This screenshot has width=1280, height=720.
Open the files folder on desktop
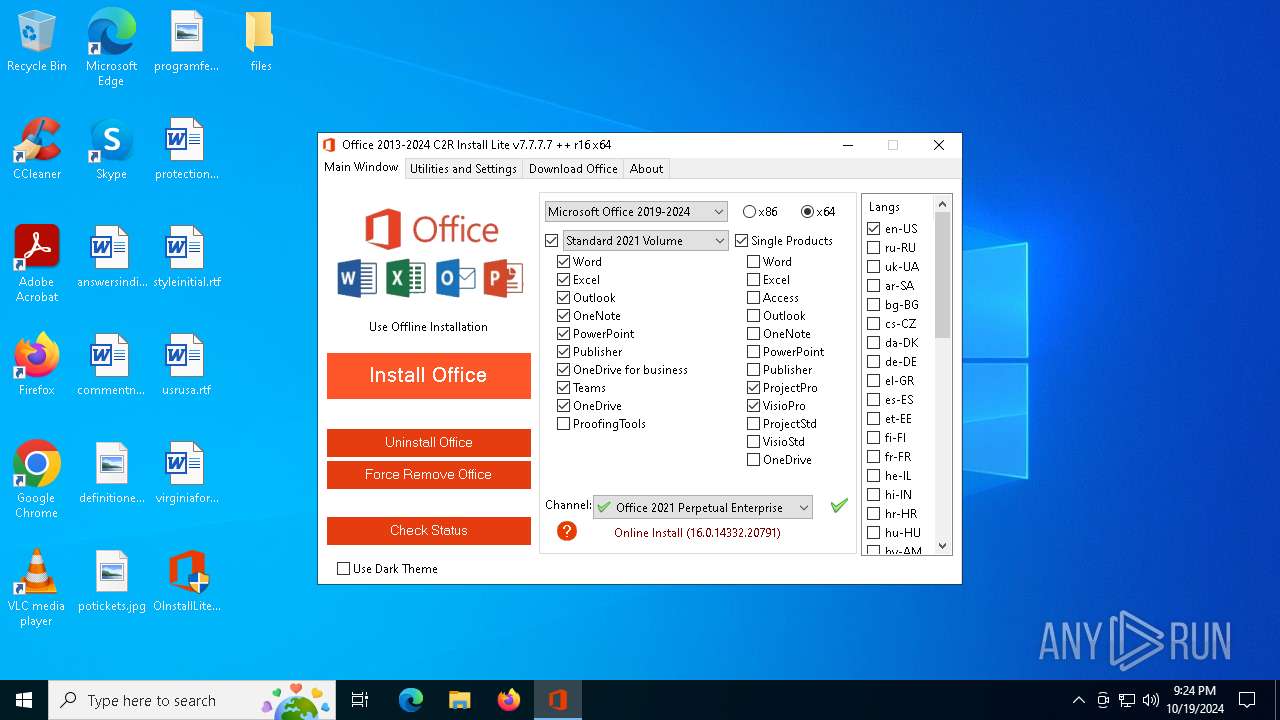coord(260,41)
